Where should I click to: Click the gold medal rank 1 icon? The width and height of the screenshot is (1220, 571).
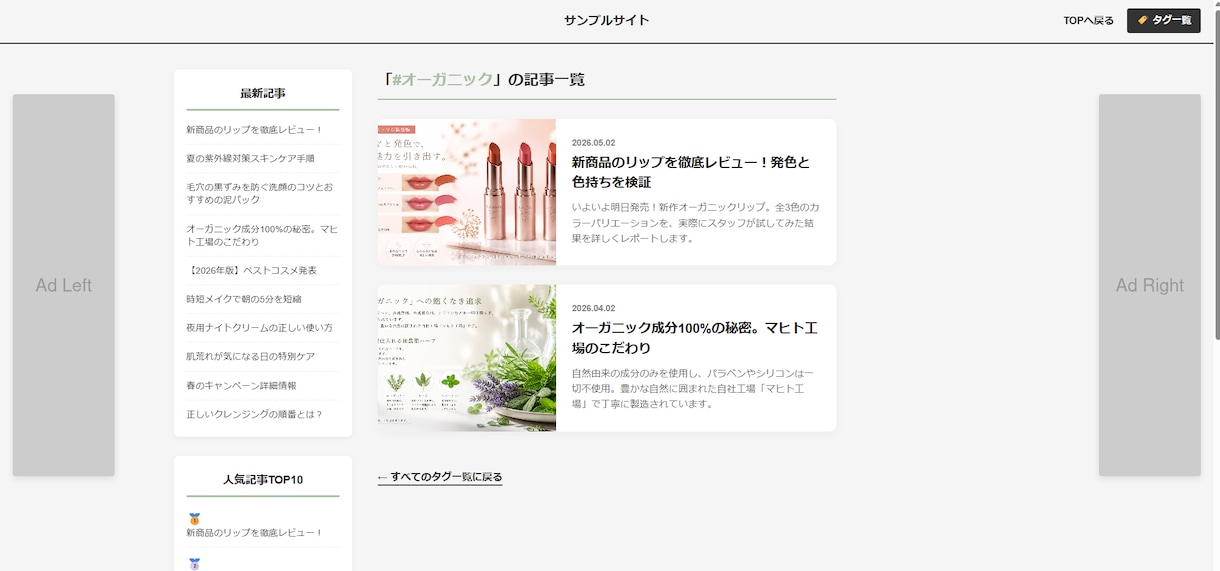[194, 519]
